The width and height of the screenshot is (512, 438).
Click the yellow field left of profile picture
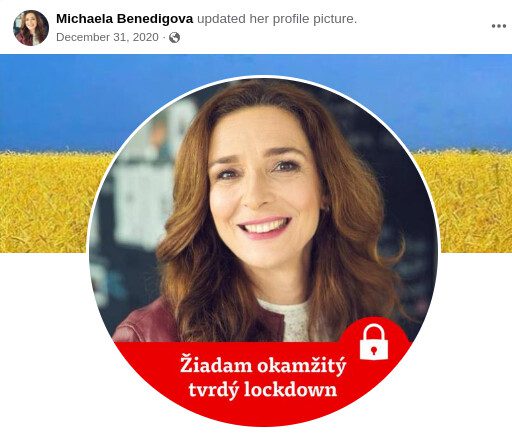[47, 203]
